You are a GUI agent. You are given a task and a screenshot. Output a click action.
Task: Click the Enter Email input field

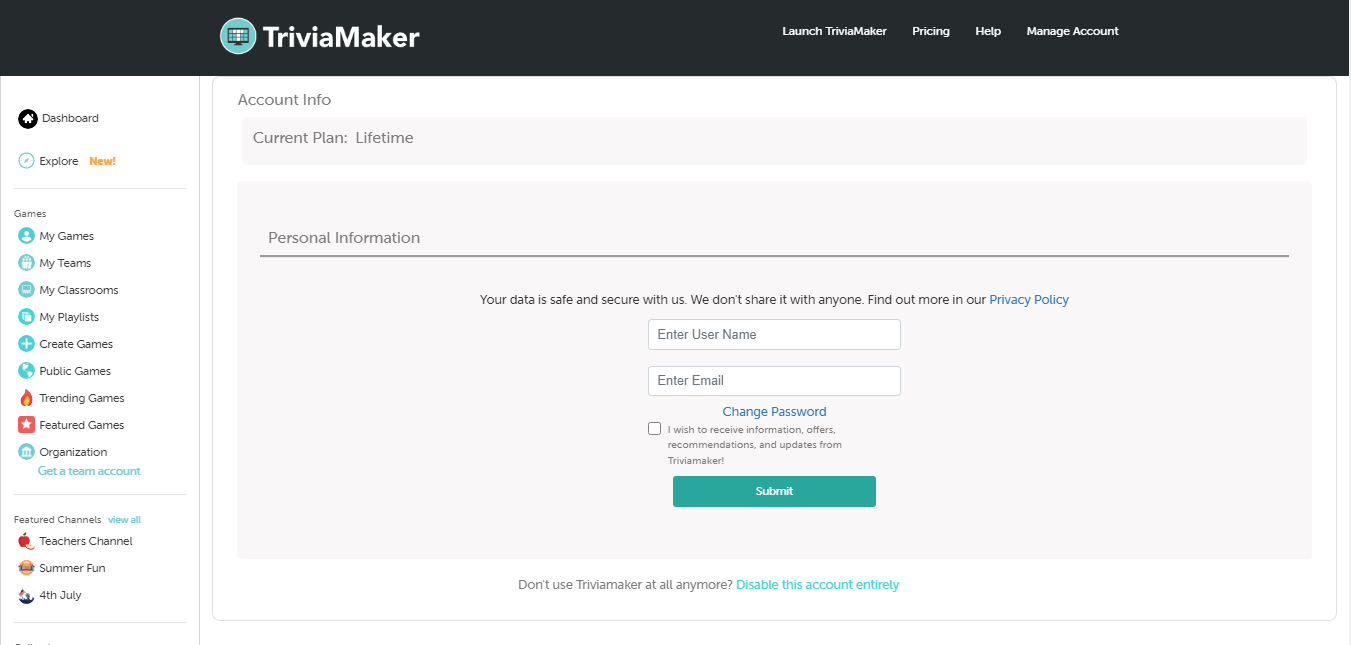774,381
